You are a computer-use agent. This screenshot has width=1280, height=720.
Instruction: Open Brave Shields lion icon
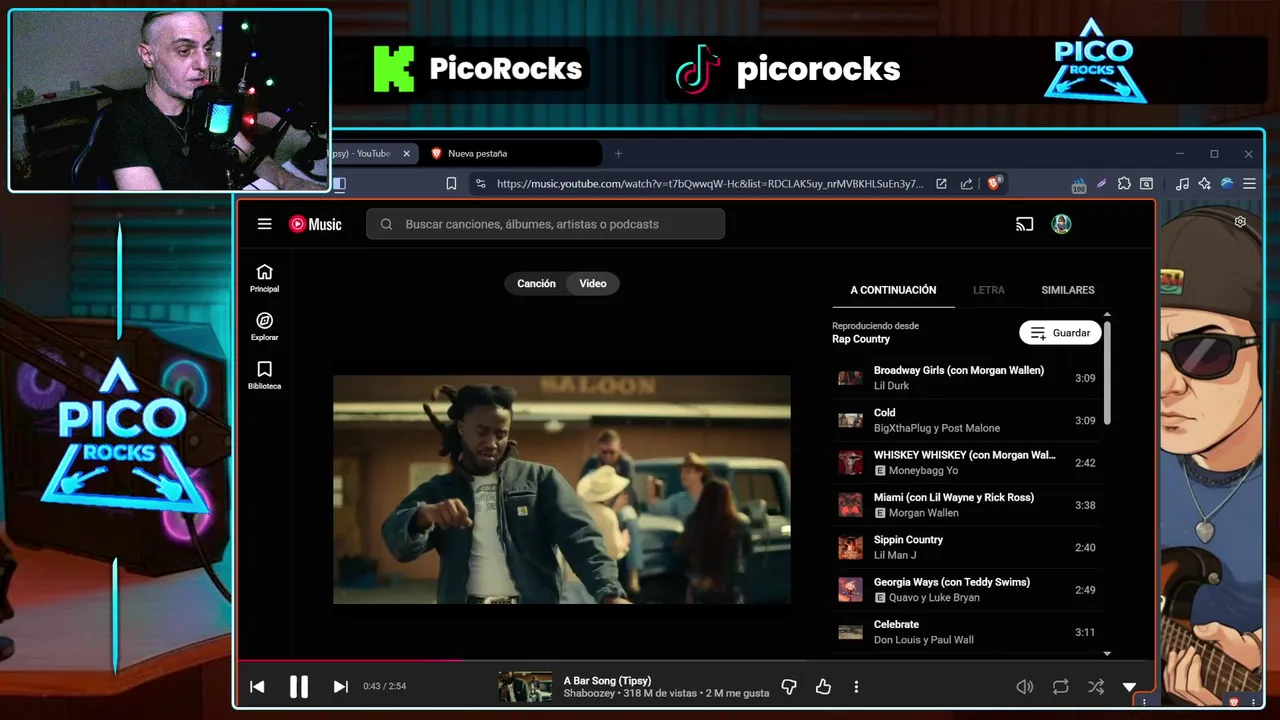(x=994, y=183)
